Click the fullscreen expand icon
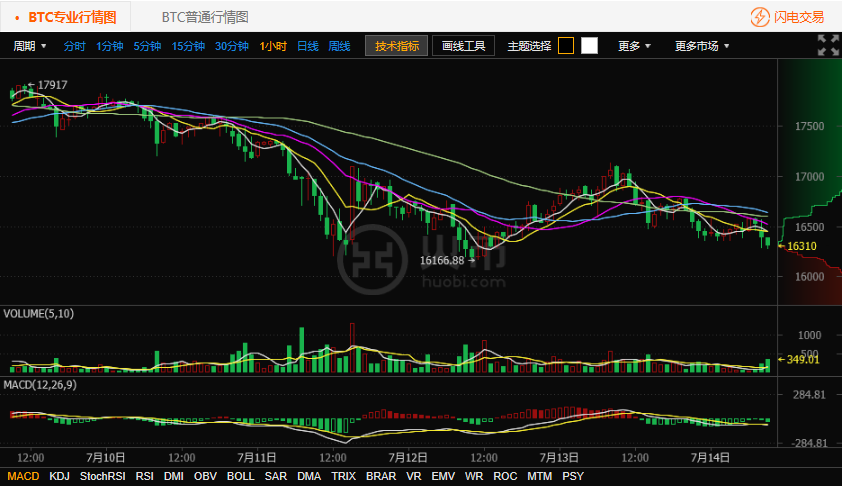This screenshot has height=487, width=842. click(x=827, y=45)
